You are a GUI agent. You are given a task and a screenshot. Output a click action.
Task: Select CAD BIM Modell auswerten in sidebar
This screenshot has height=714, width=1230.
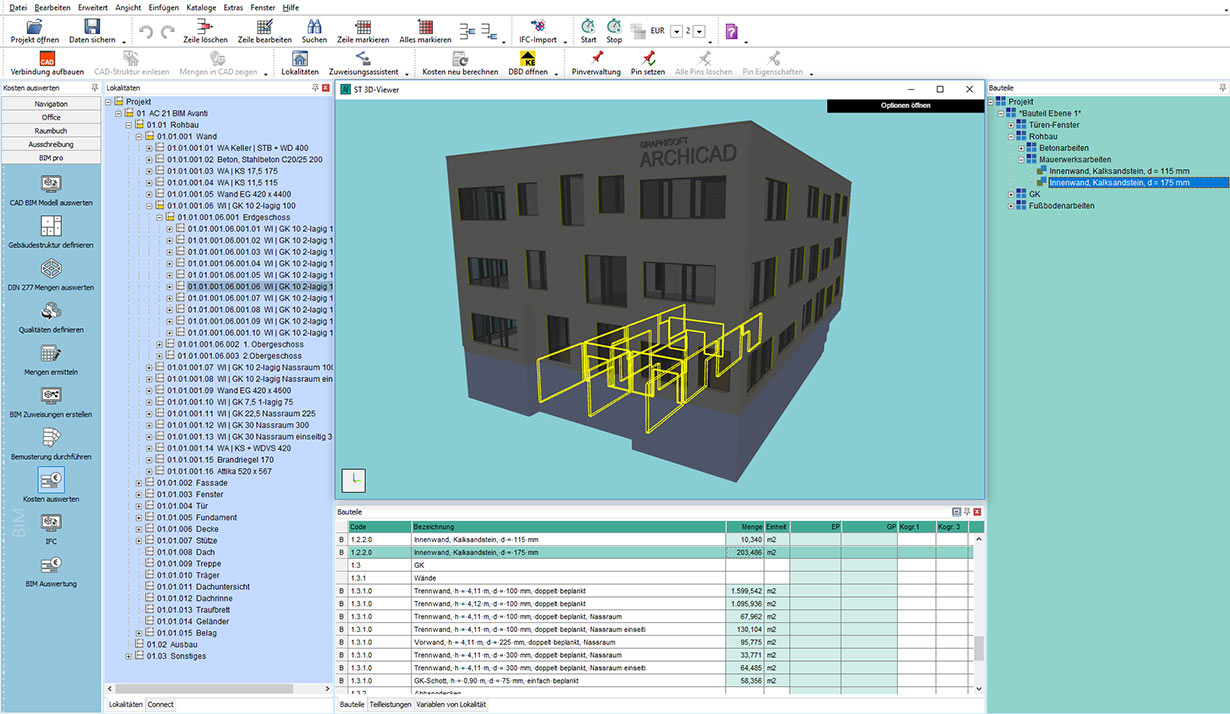[x=51, y=190]
